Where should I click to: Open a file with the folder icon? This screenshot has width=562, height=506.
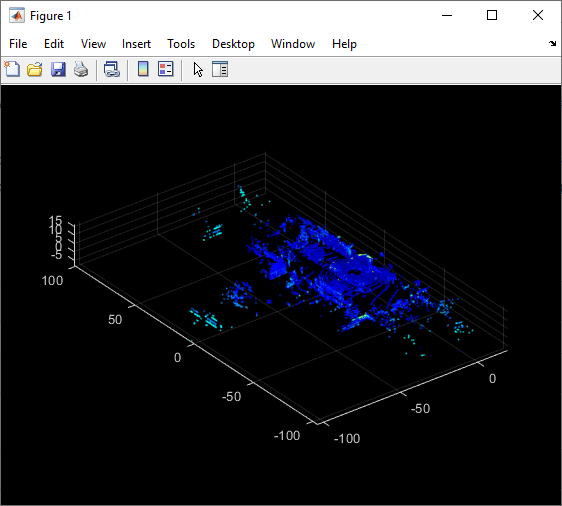[x=35, y=69]
